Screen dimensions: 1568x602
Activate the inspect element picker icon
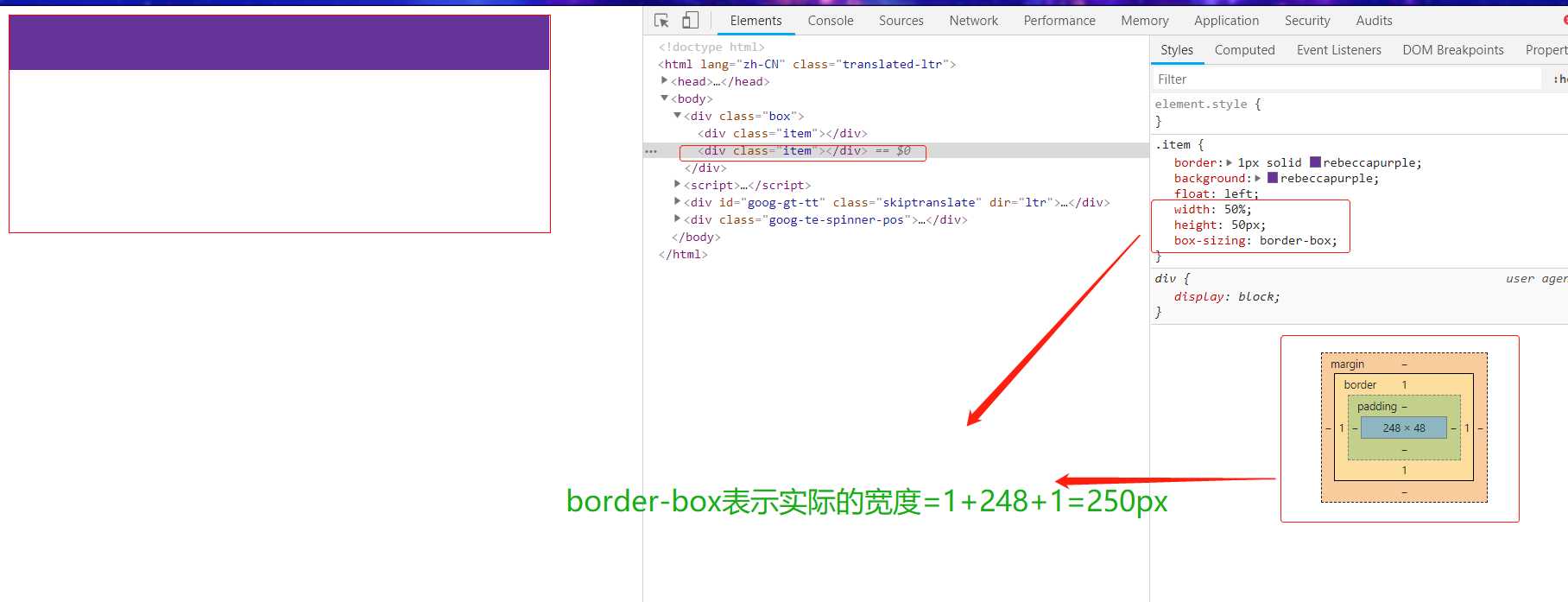tap(662, 20)
